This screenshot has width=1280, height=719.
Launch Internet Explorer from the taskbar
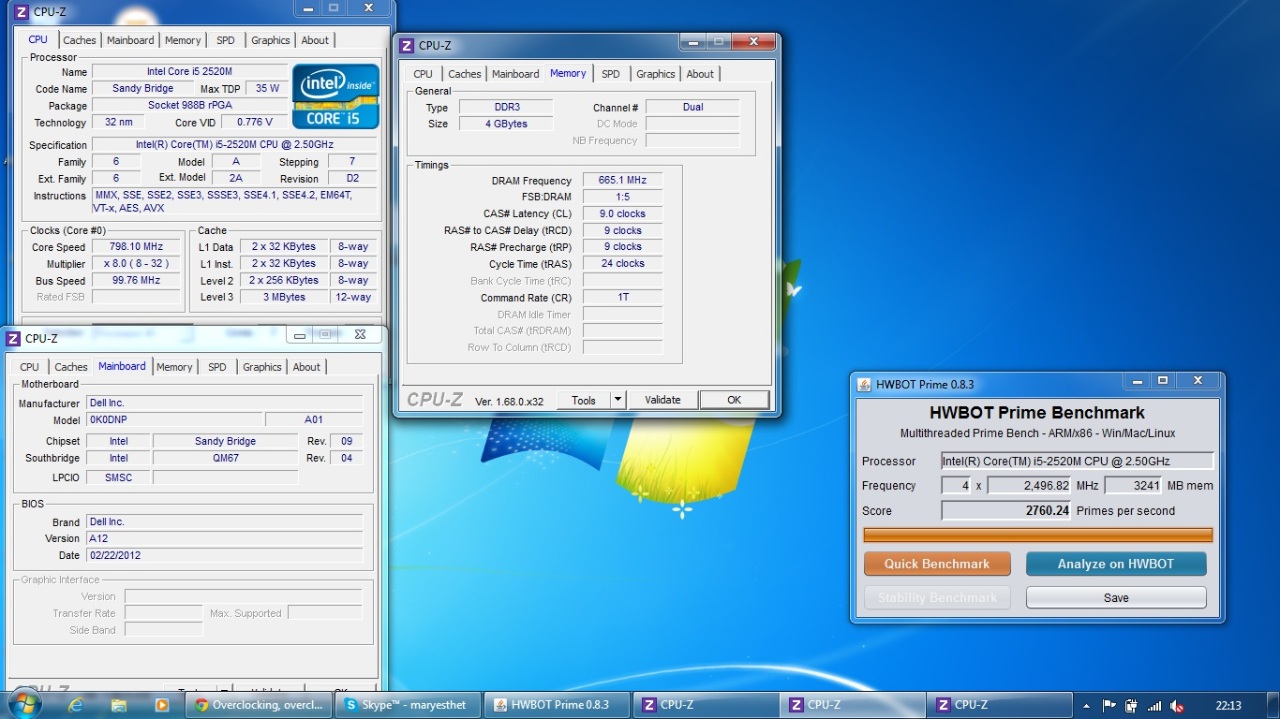pyautogui.click(x=75, y=705)
